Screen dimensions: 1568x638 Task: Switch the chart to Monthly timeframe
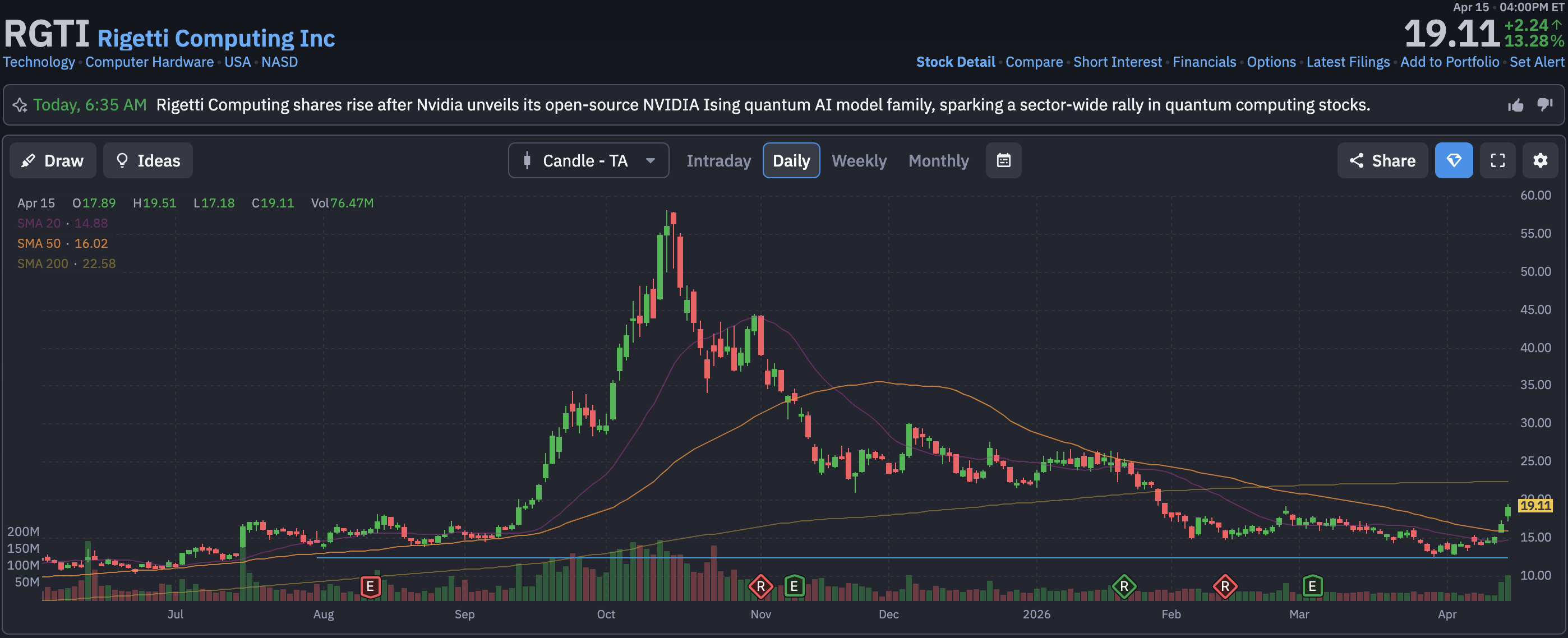click(938, 161)
